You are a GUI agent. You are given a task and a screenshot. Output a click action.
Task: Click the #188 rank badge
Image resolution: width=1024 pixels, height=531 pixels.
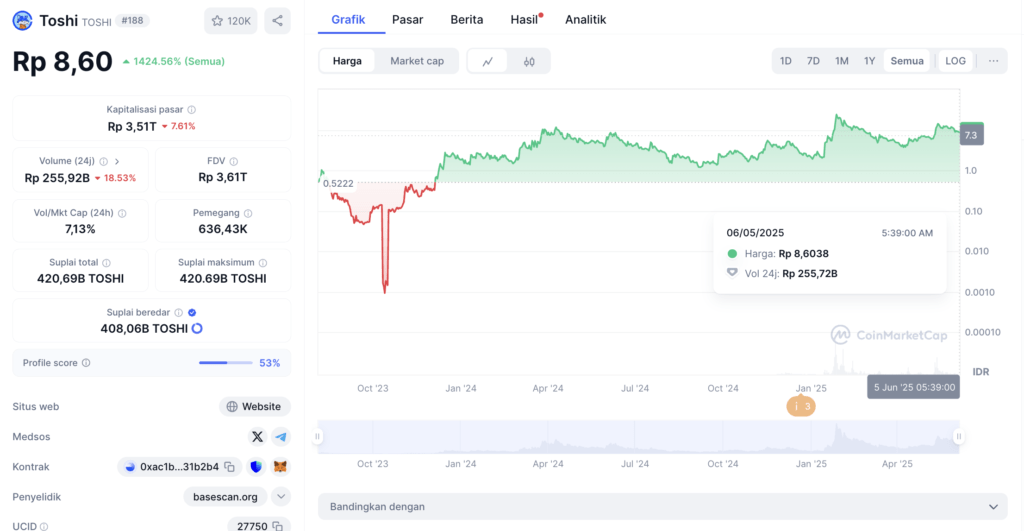133,21
